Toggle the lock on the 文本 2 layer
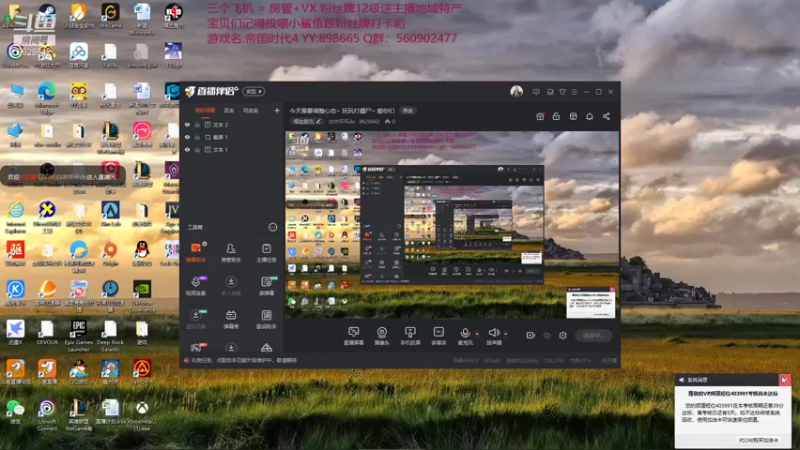 pos(197,124)
